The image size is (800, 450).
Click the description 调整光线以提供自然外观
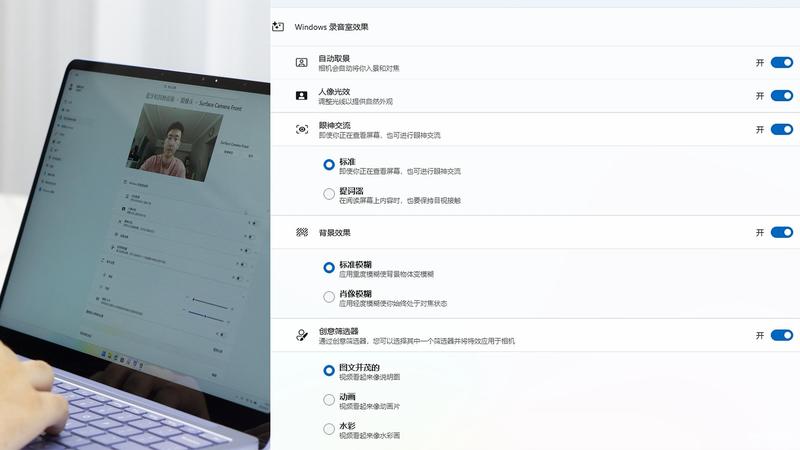tap(356, 102)
